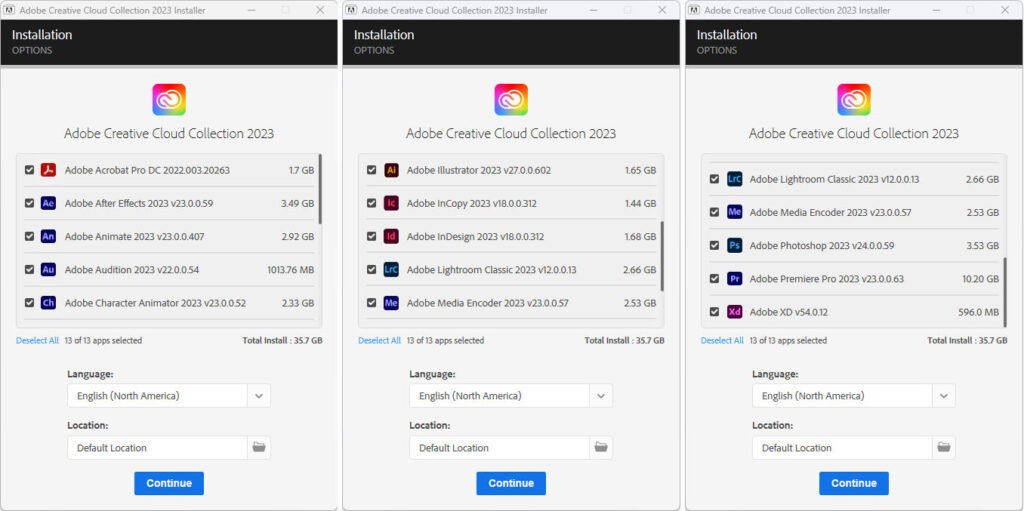Image resolution: width=1024 pixels, height=511 pixels.
Task: Click title bar app icon of right installer
Action: (x=694, y=10)
